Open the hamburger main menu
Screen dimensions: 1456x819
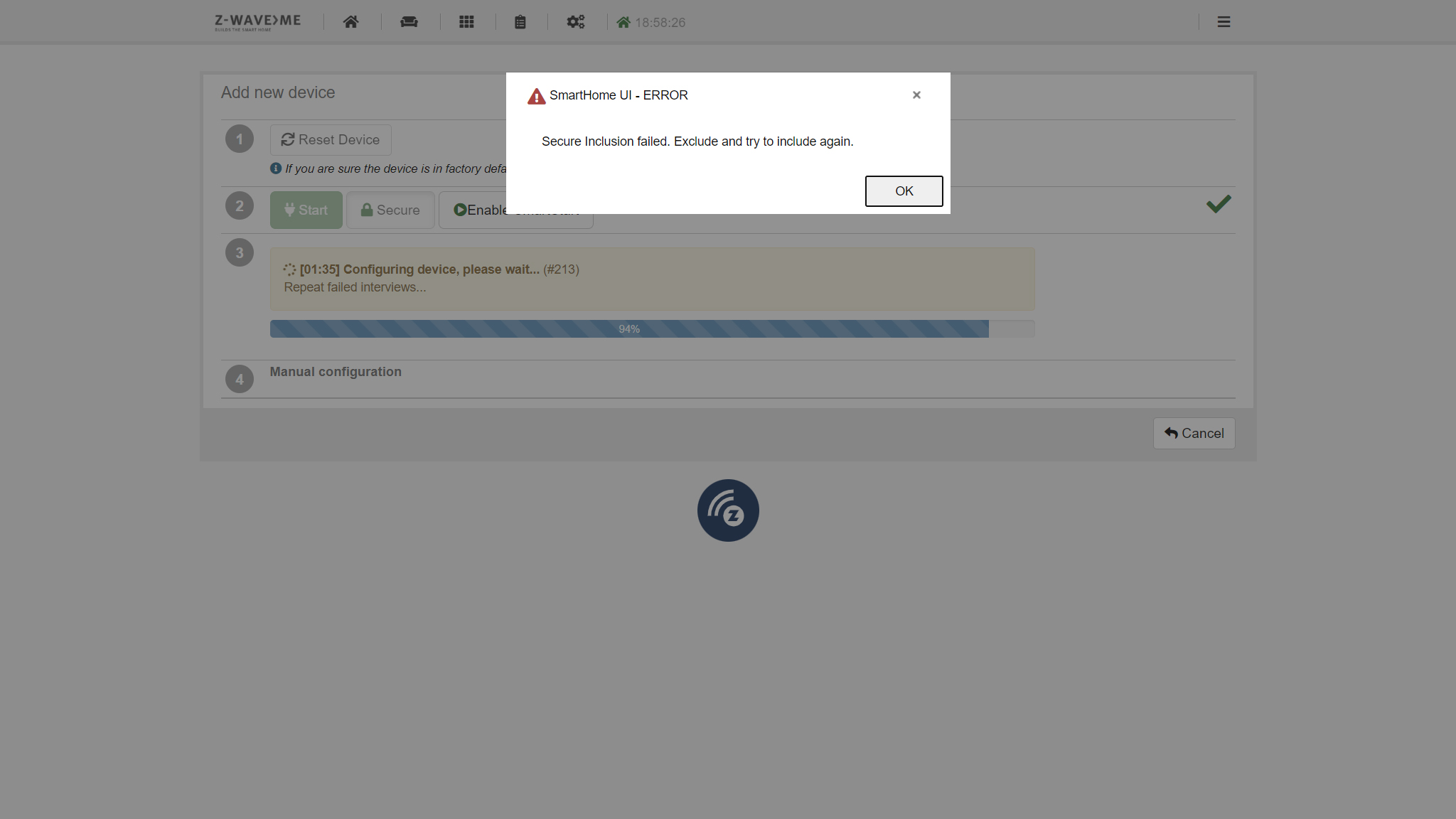[1224, 22]
